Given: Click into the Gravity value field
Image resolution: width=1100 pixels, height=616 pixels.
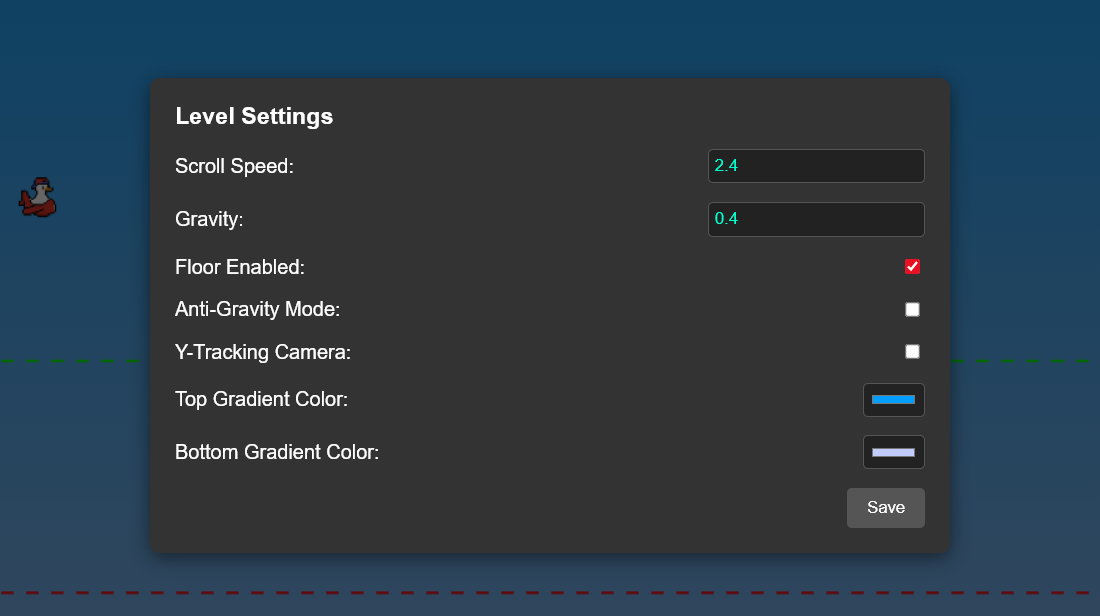Looking at the screenshot, I should pyautogui.click(x=815, y=219).
